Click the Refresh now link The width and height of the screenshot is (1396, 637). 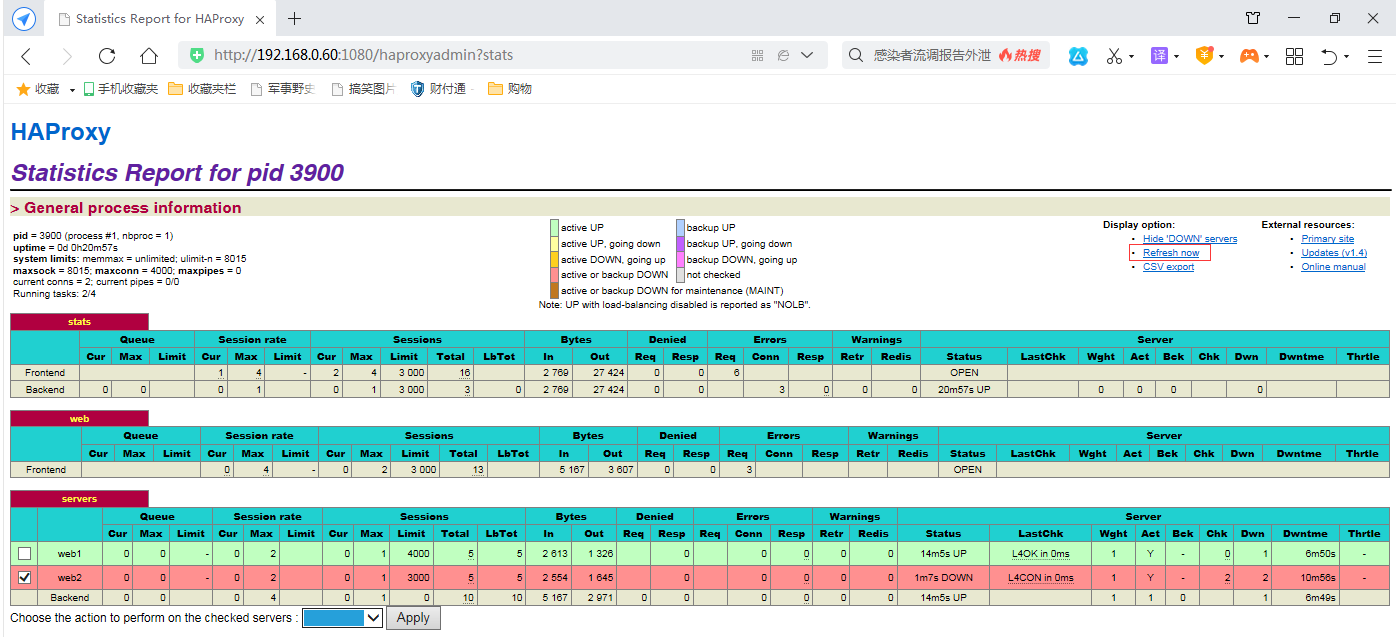1171,253
